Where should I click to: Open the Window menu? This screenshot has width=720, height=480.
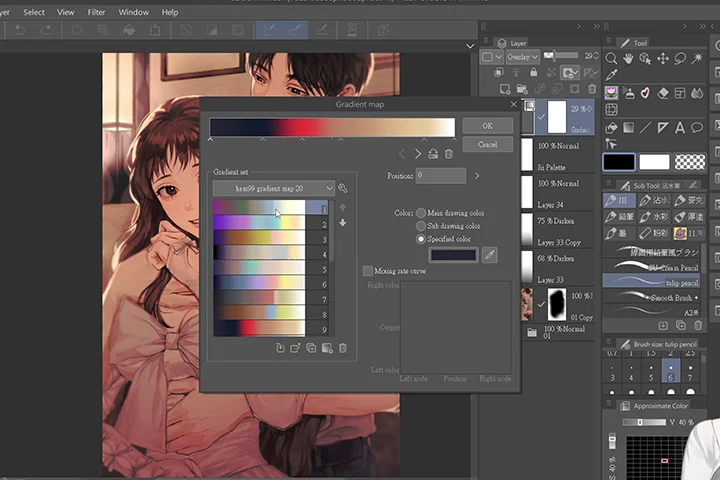[134, 12]
